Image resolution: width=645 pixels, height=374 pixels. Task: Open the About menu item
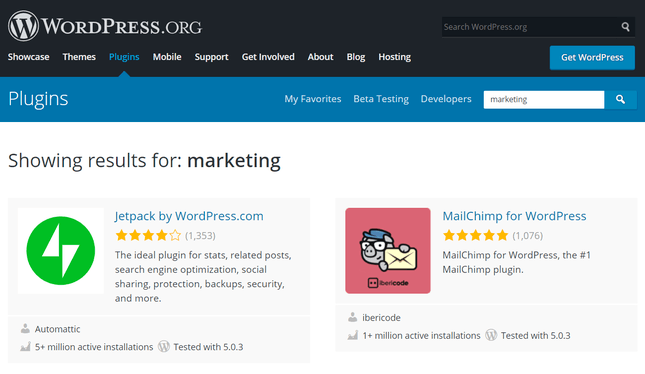point(320,57)
